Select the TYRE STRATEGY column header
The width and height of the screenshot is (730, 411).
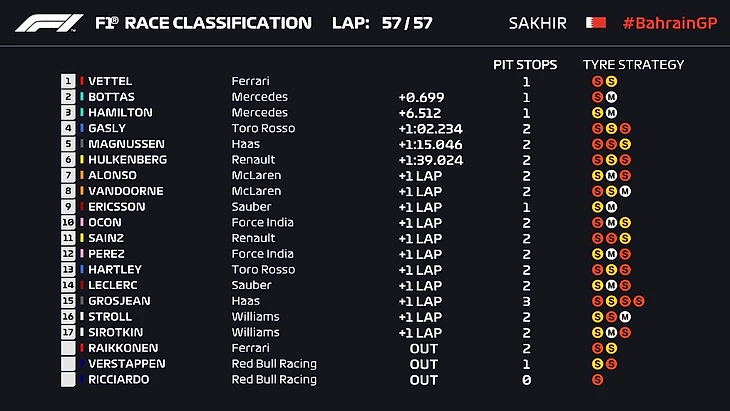[633, 64]
